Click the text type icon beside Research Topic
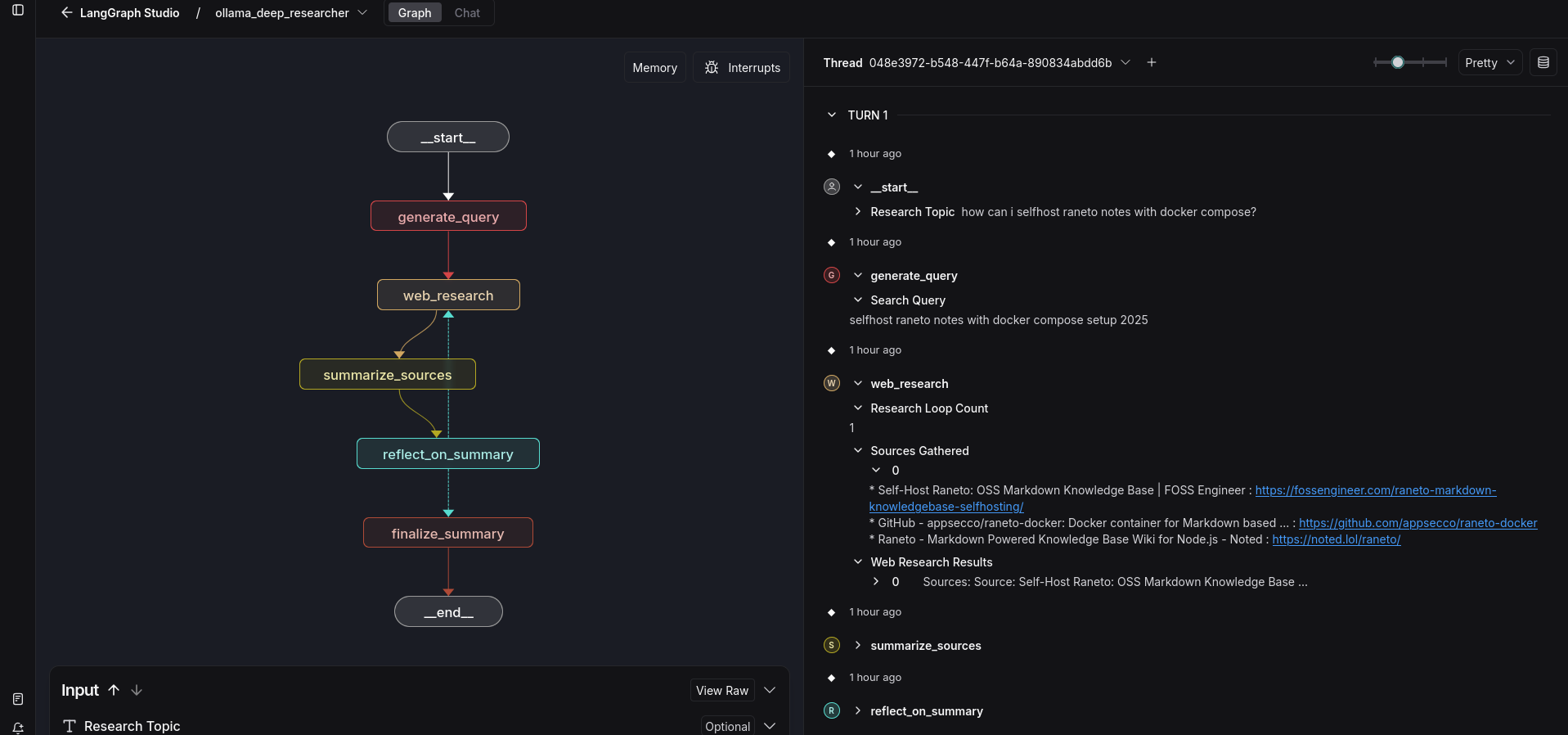 (70, 726)
